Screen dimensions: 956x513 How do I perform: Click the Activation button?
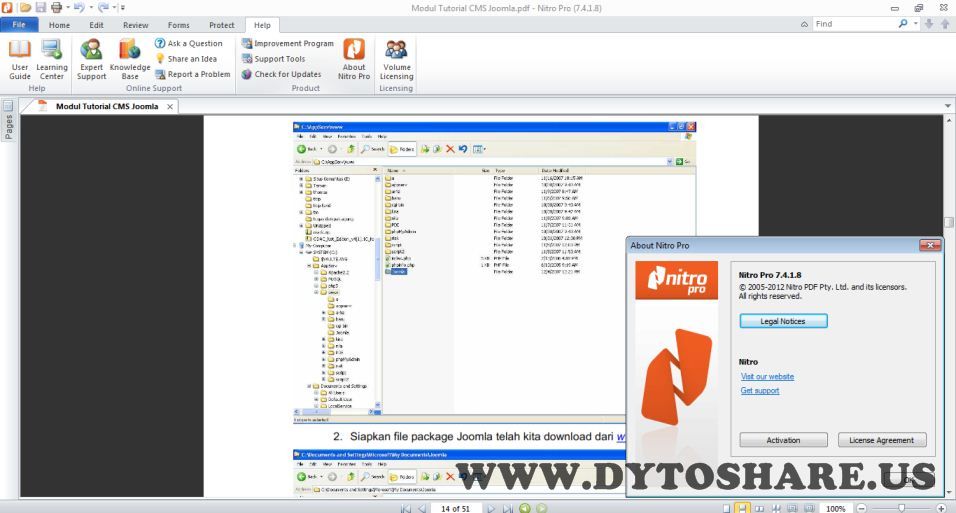pyautogui.click(x=783, y=440)
